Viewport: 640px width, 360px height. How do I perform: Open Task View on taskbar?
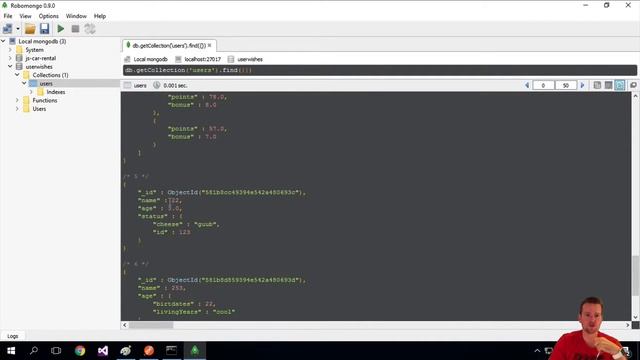coord(56,351)
